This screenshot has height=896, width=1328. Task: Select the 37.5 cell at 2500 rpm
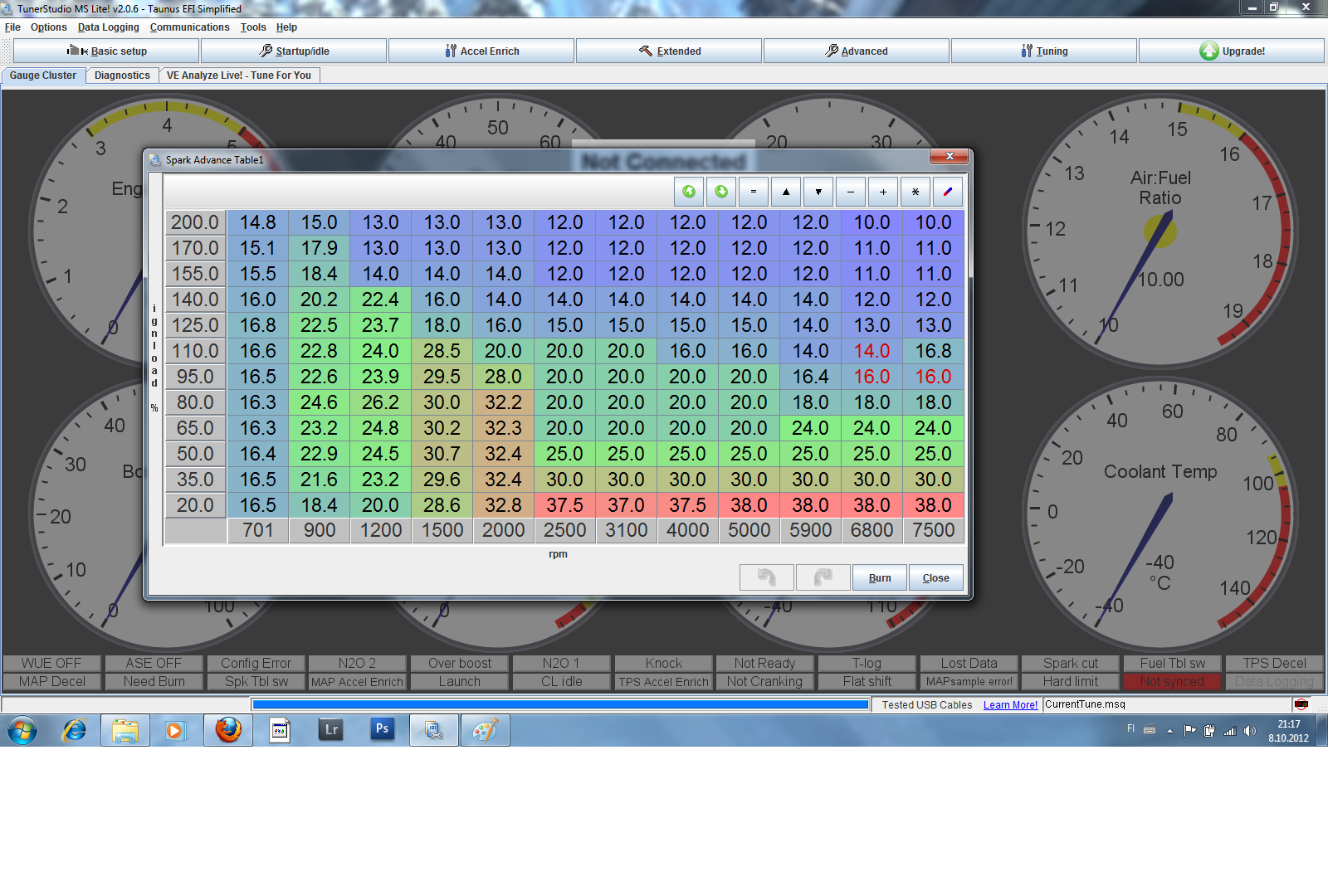pos(564,505)
